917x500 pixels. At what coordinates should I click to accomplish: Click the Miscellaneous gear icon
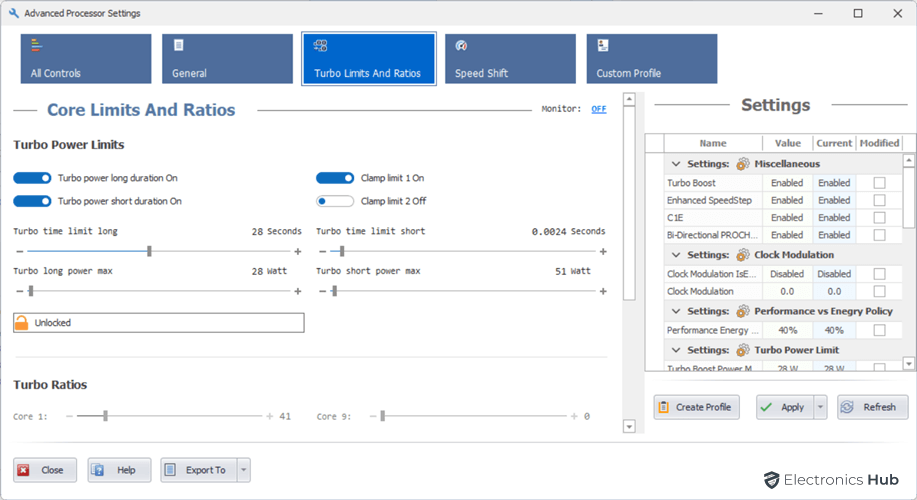[x=743, y=164]
